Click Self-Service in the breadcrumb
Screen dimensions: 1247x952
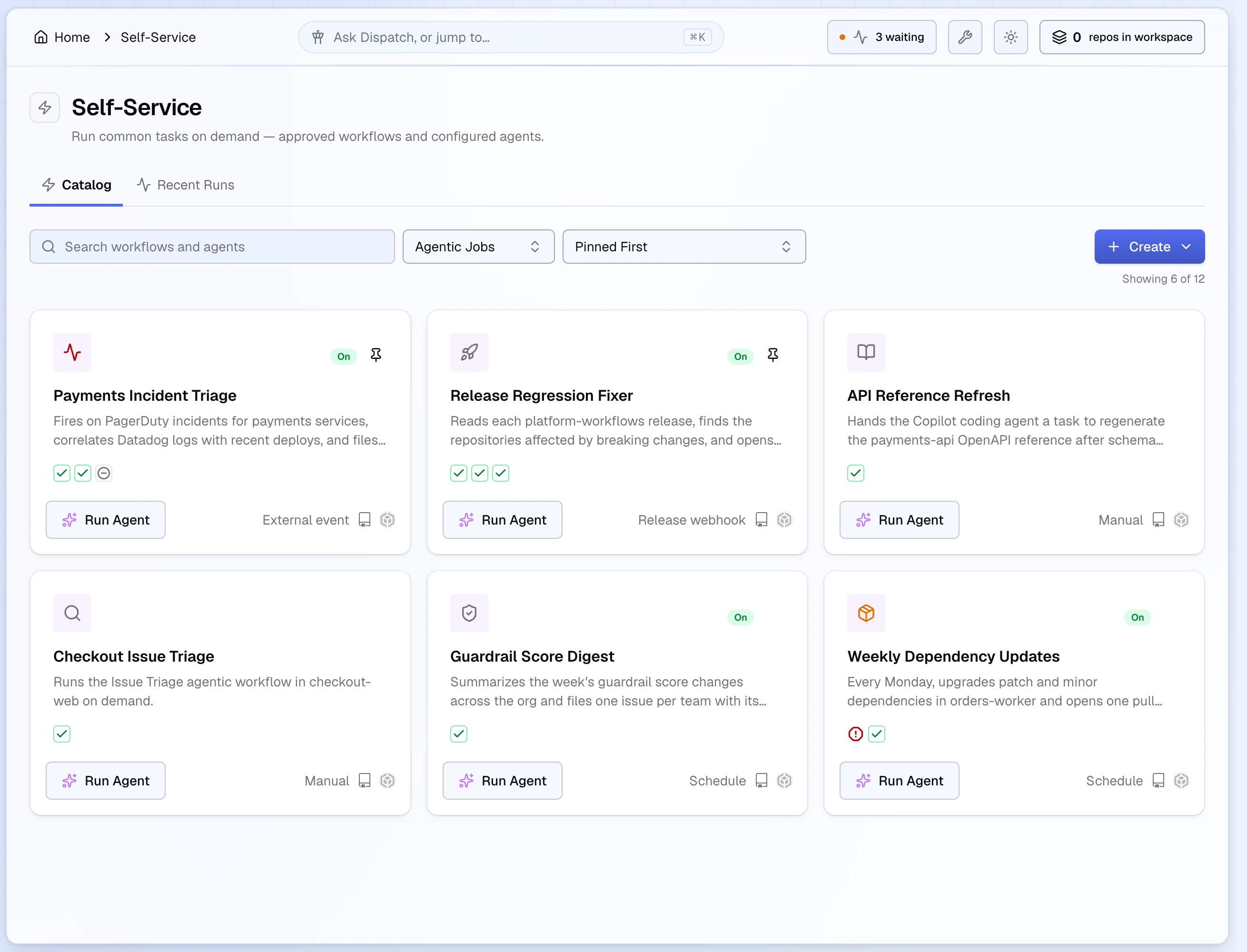(158, 38)
